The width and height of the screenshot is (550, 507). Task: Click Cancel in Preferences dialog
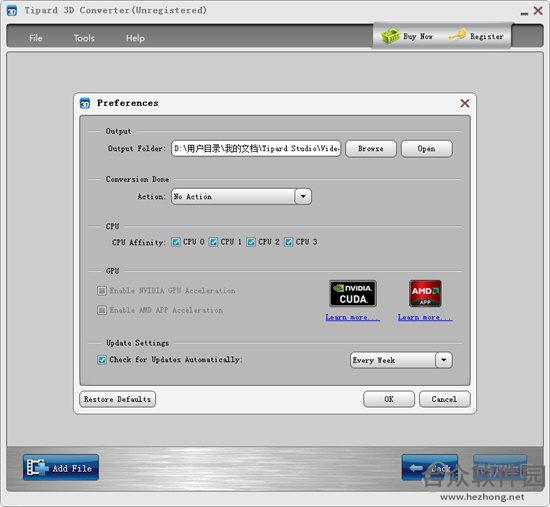tap(444, 399)
